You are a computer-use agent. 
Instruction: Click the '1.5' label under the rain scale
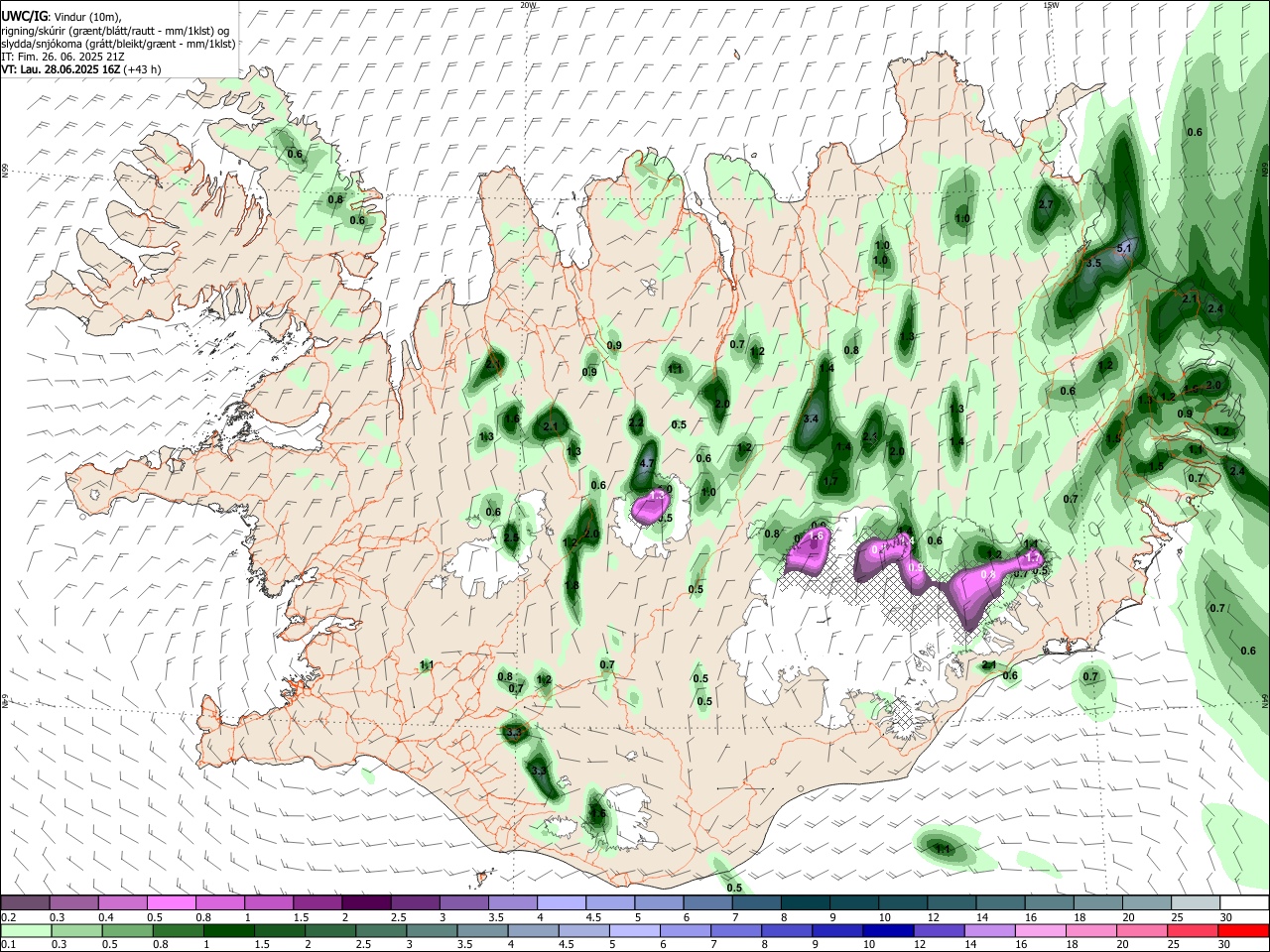[261, 944]
